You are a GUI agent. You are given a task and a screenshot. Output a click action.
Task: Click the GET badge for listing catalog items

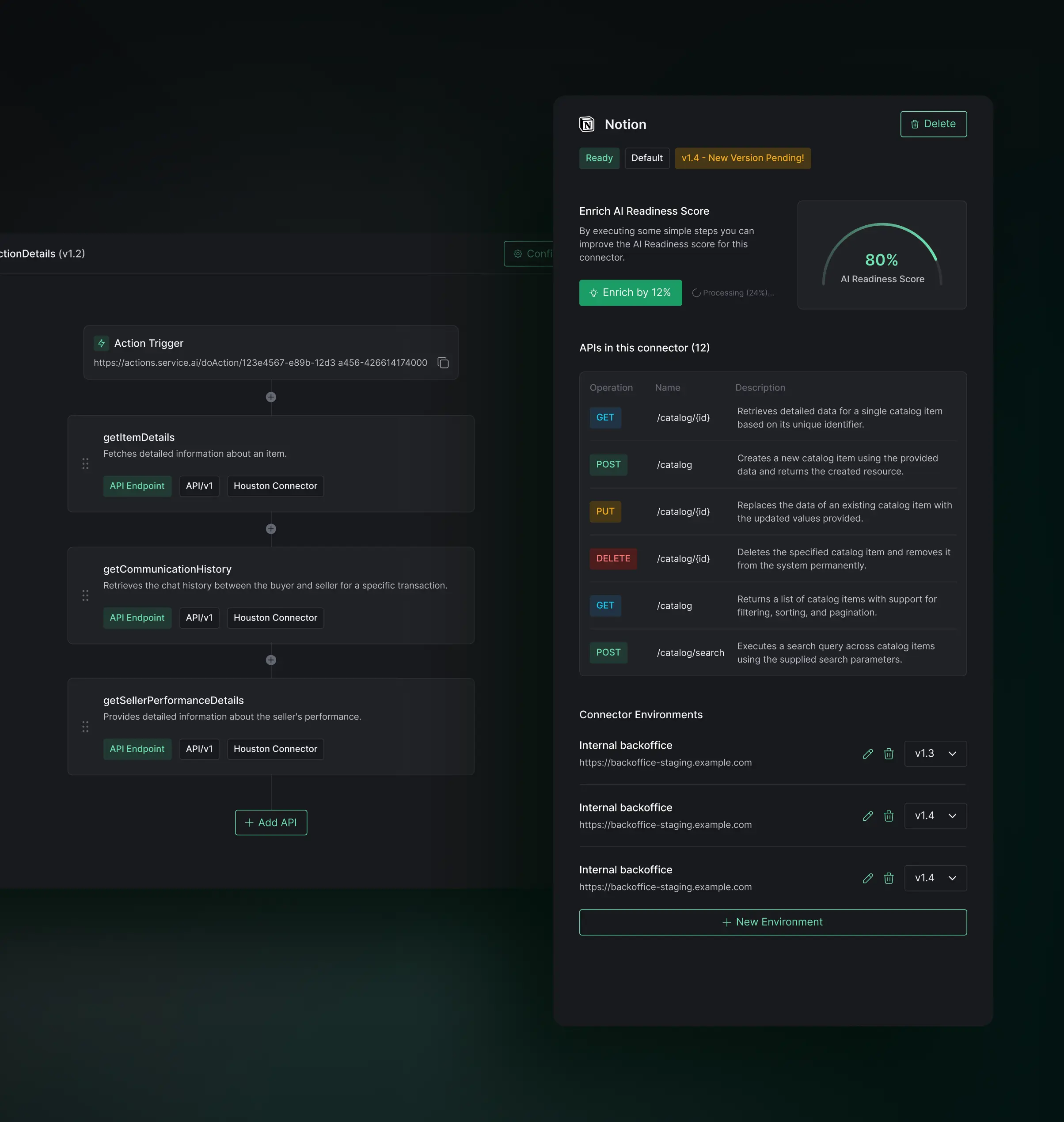[605, 606]
